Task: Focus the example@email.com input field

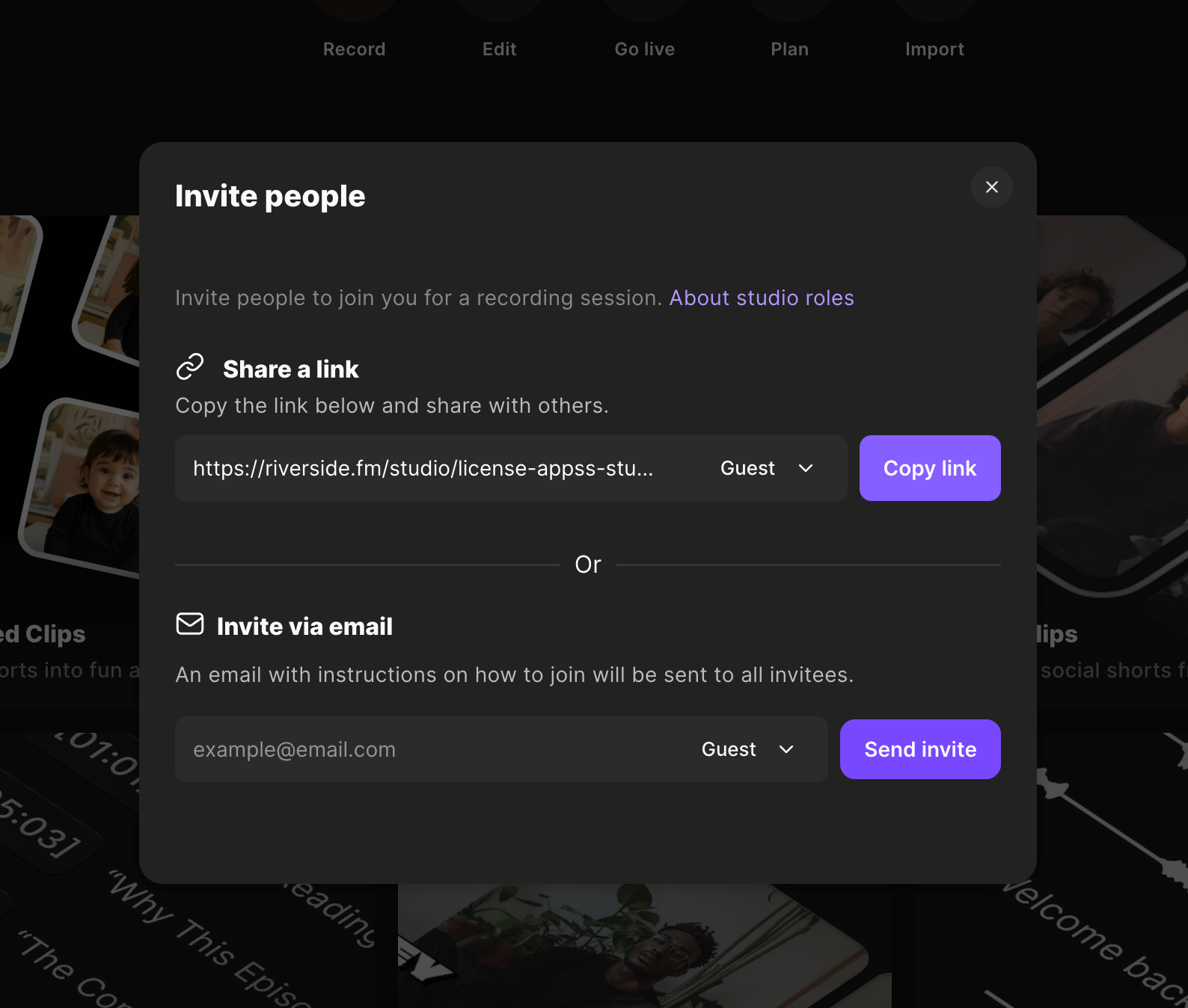Action: tap(426, 749)
